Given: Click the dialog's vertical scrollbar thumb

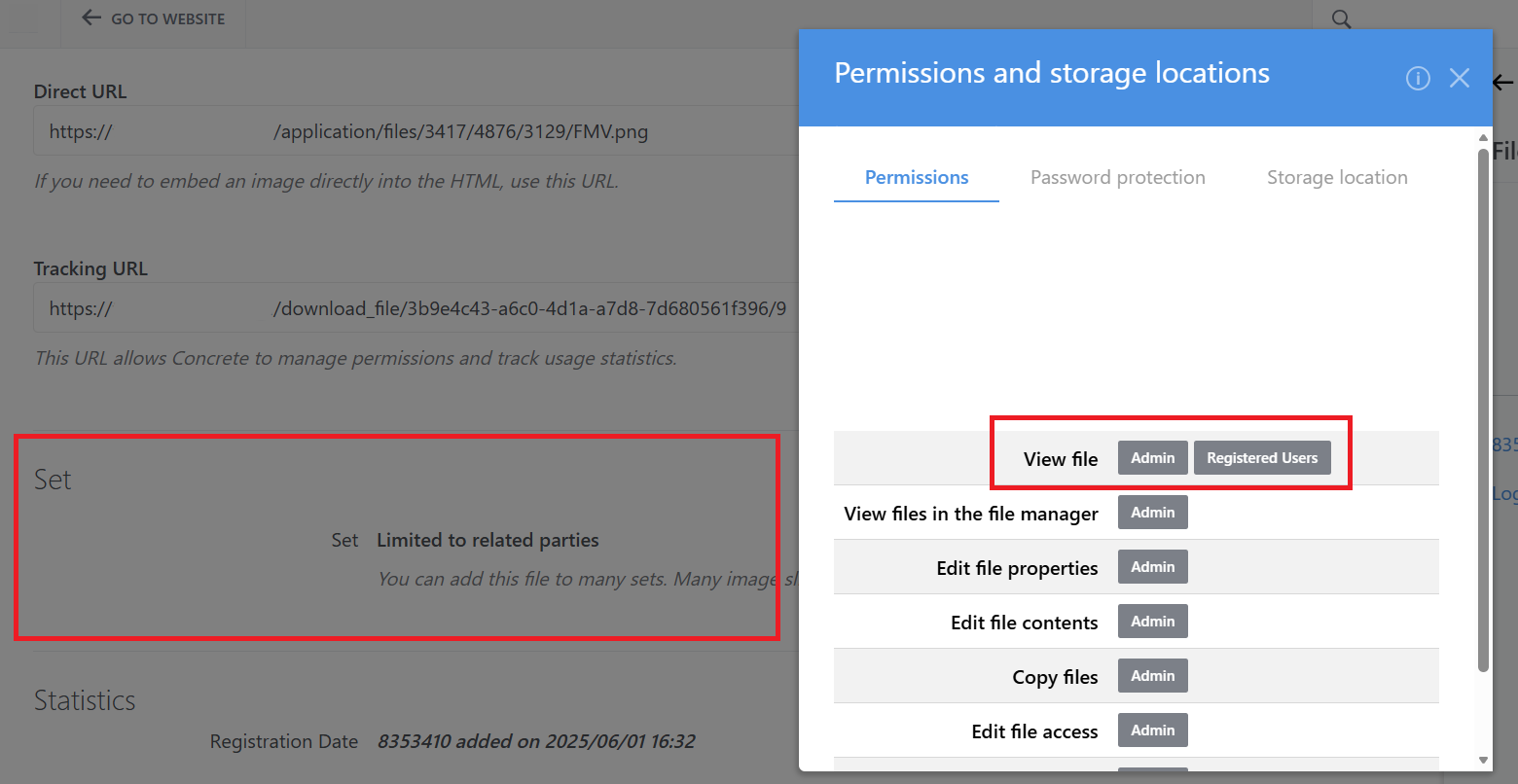Looking at the screenshot, I should click(x=1483, y=409).
